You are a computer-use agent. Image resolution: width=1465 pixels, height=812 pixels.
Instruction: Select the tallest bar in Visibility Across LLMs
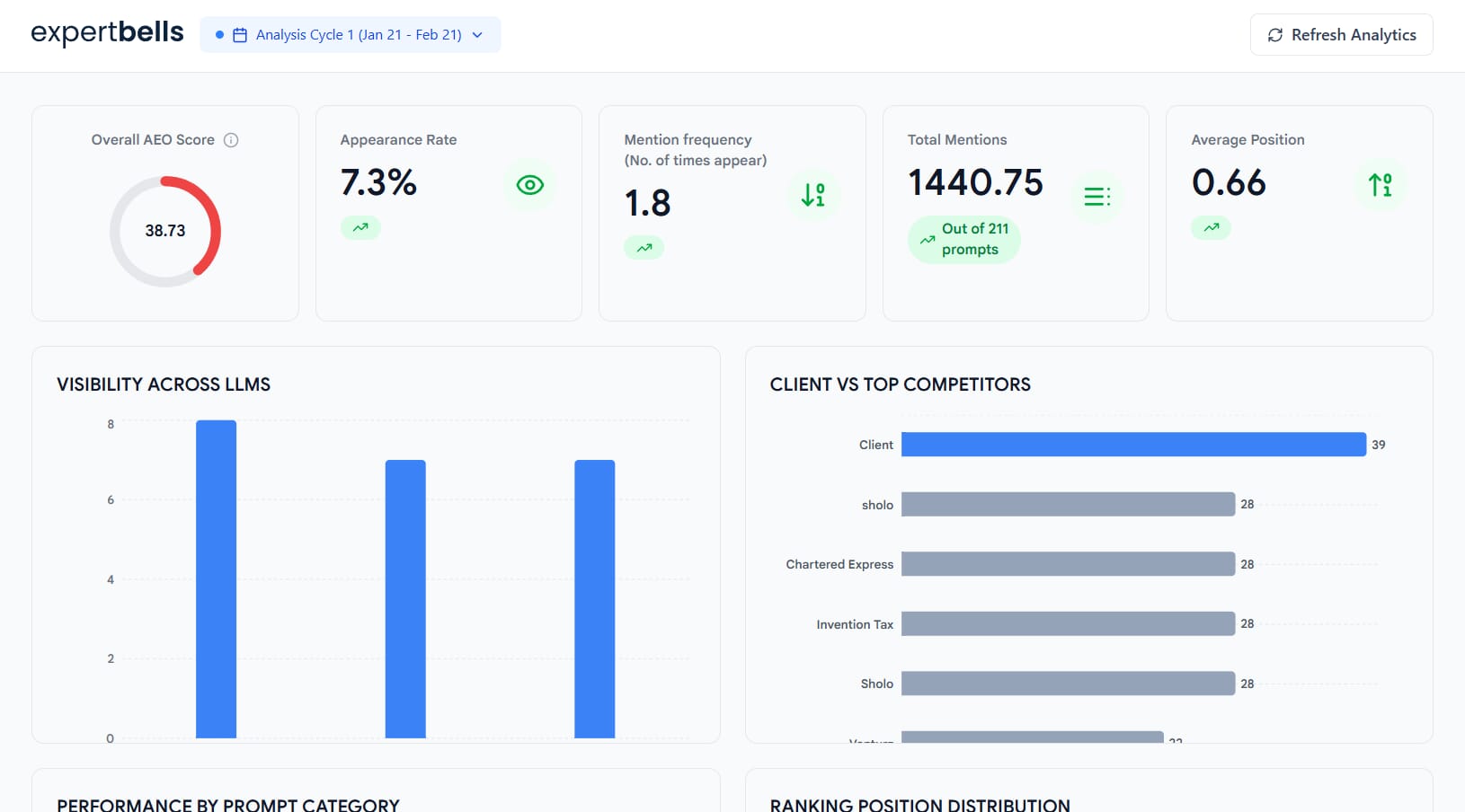coord(217,579)
